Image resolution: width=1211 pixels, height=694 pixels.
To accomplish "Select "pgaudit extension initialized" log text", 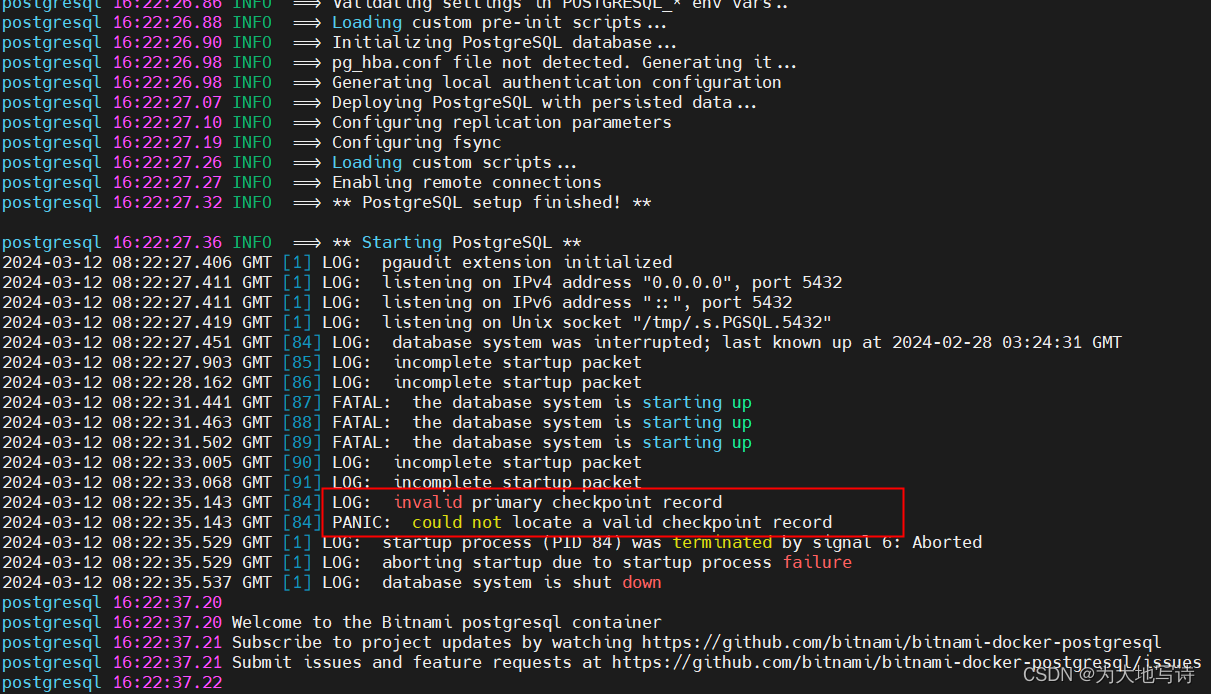I will tap(527, 262).
